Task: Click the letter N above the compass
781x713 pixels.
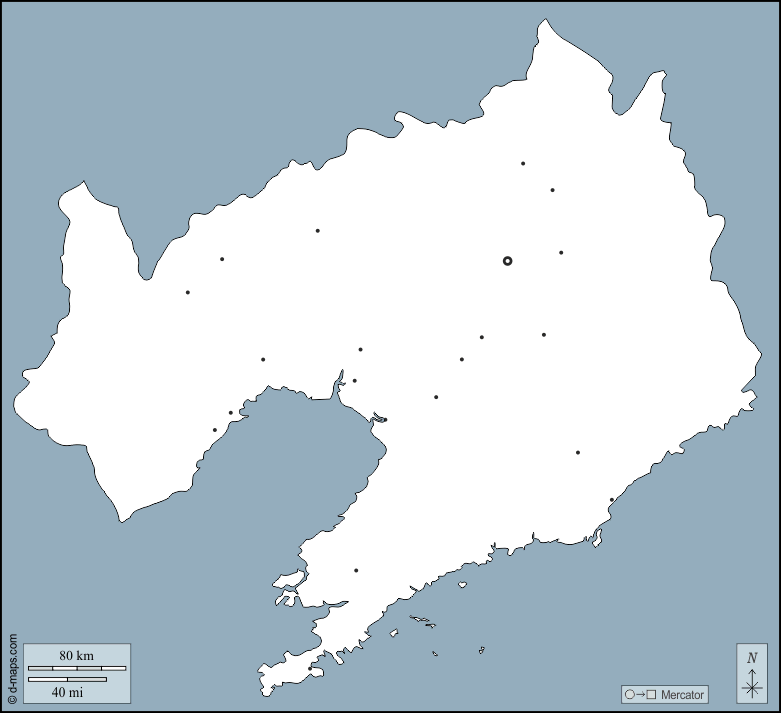Action: click(x=752, y=658)
